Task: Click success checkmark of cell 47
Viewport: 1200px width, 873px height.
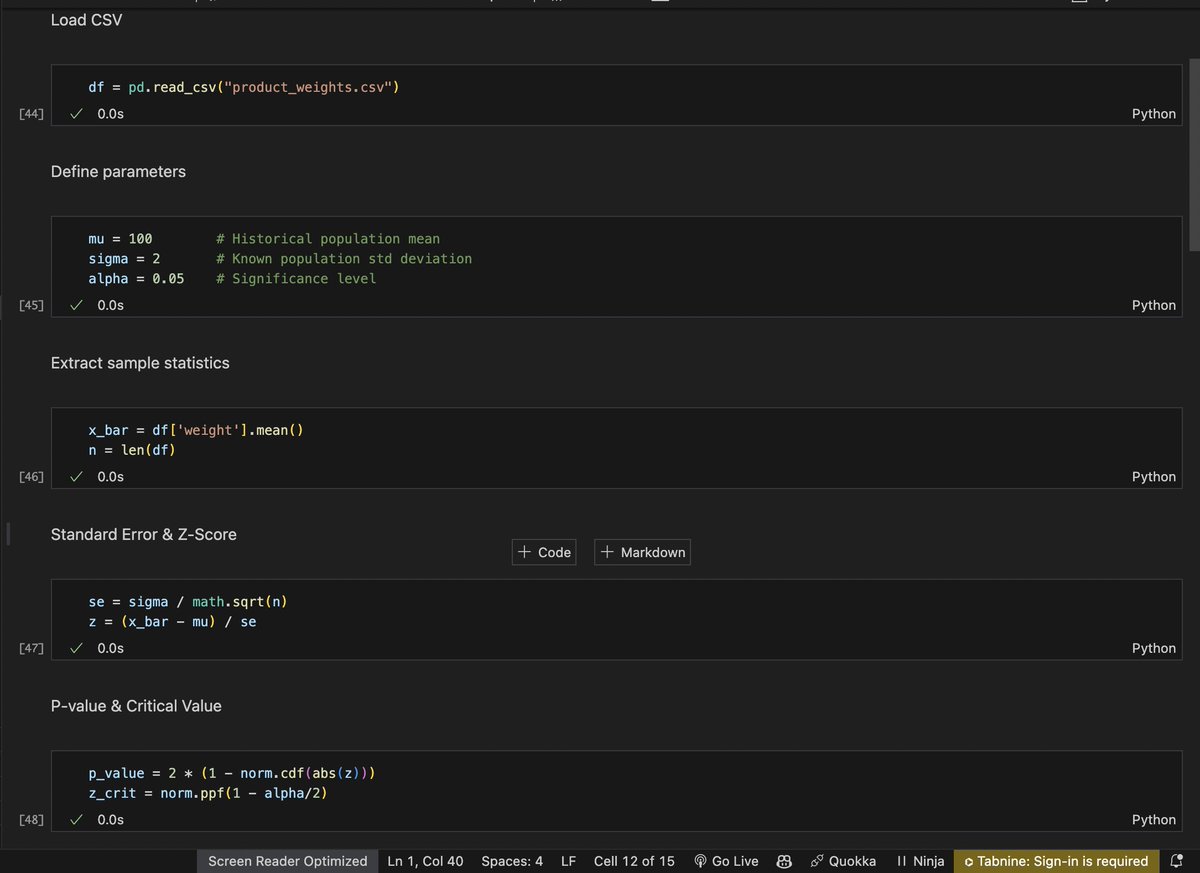Action: coord(76,648)
